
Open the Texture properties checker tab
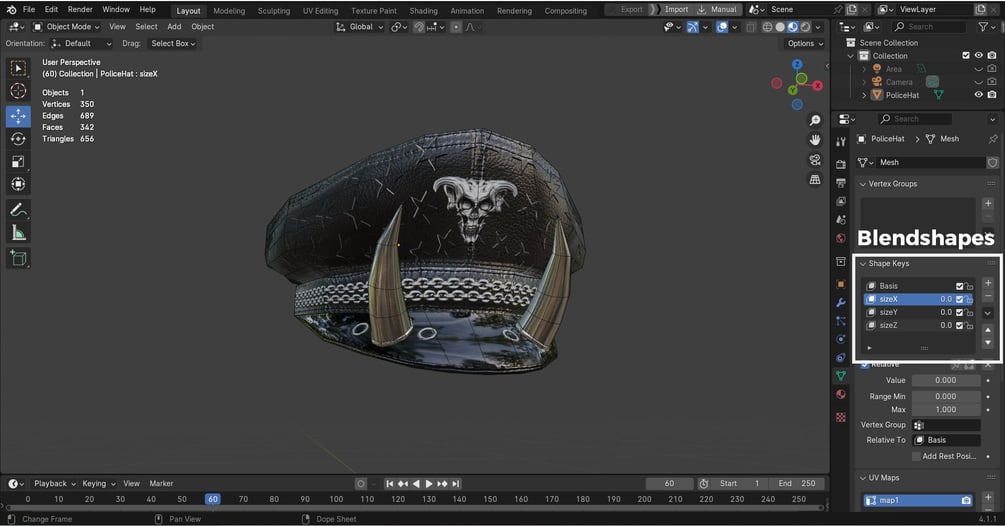(x=841, y=417)
